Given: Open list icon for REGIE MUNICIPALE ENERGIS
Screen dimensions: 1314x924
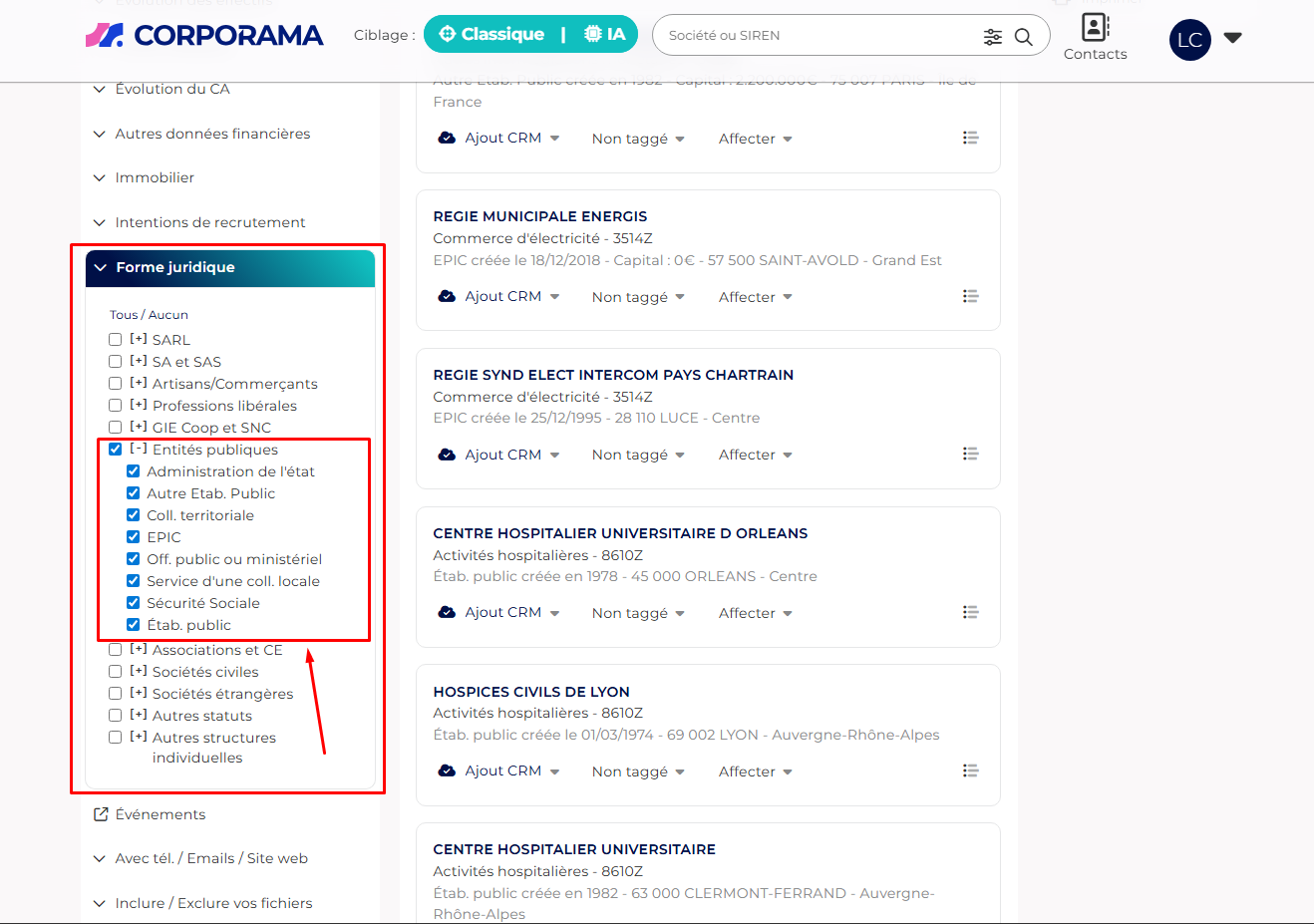Looking at the screenshot, I should (970, 296).
